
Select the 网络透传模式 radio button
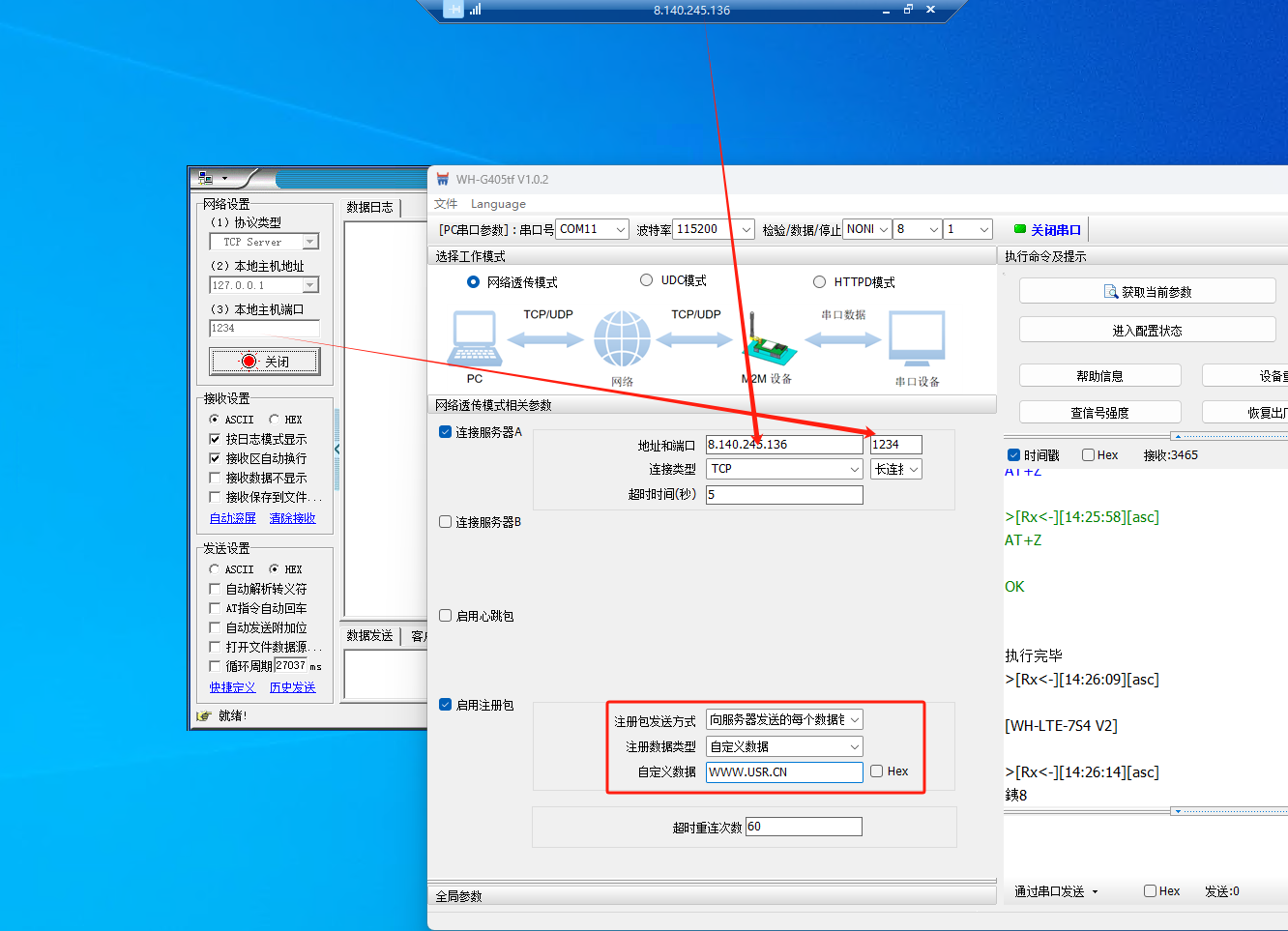coord(473,282)
